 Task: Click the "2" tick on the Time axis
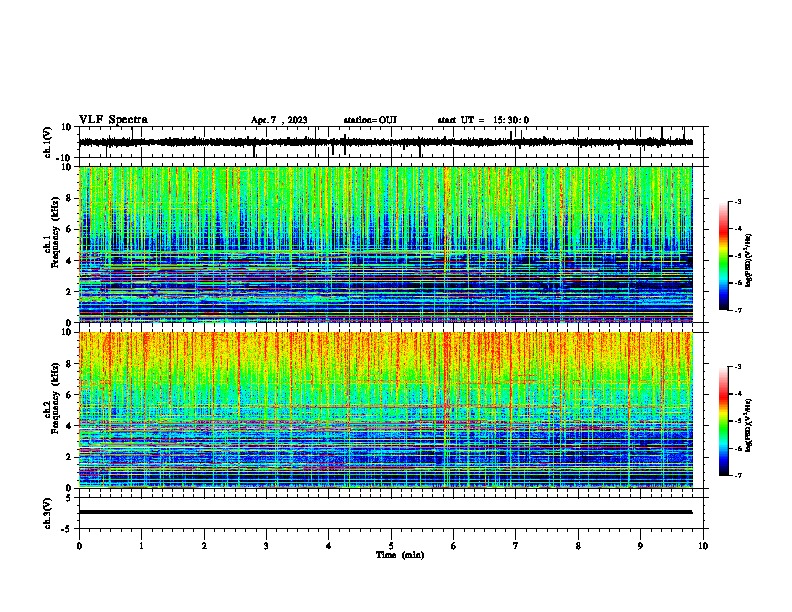coord(204,546)
